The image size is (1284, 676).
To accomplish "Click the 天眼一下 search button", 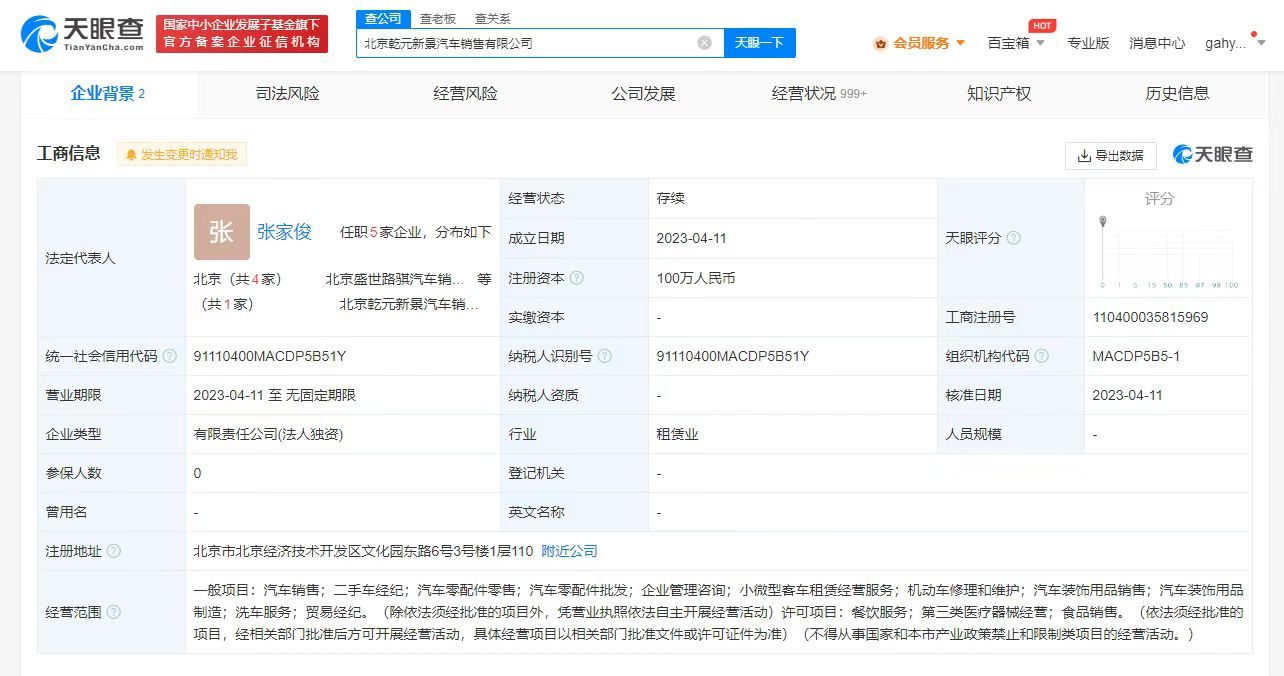I will point(759,42).
